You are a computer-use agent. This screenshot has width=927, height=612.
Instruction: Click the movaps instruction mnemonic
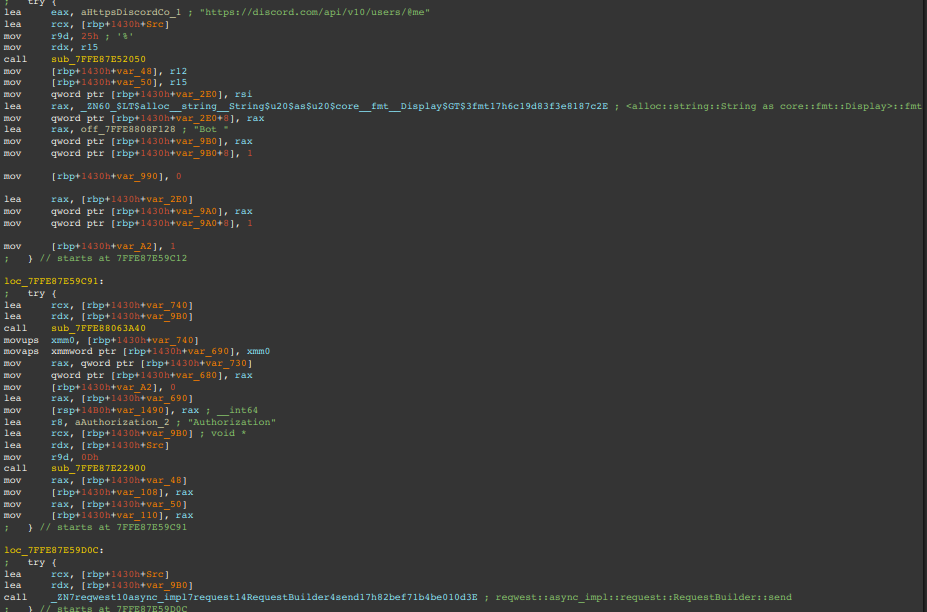click(x=20, y=352)
